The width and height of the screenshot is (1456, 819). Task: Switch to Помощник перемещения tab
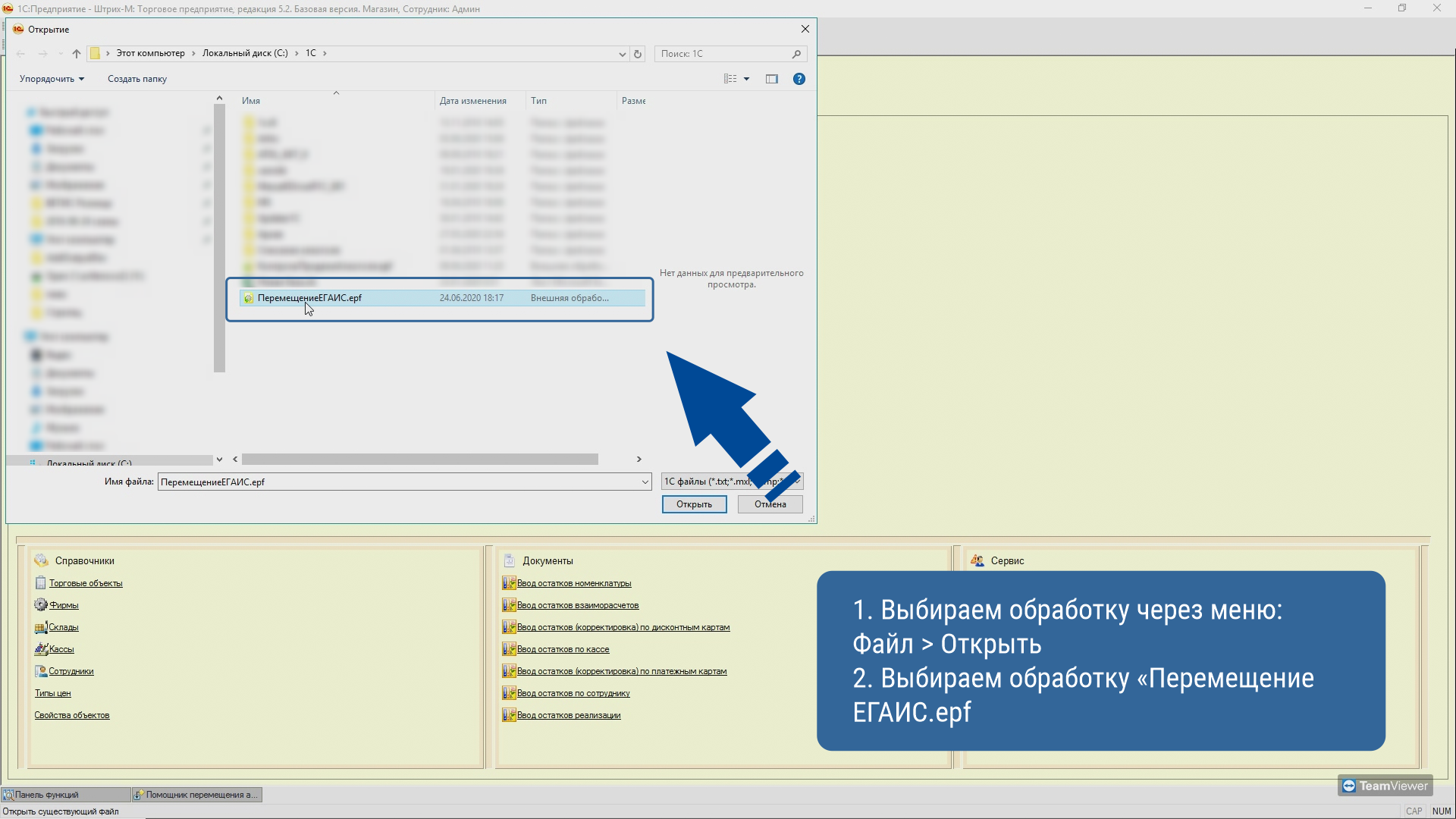pos(197,795)
